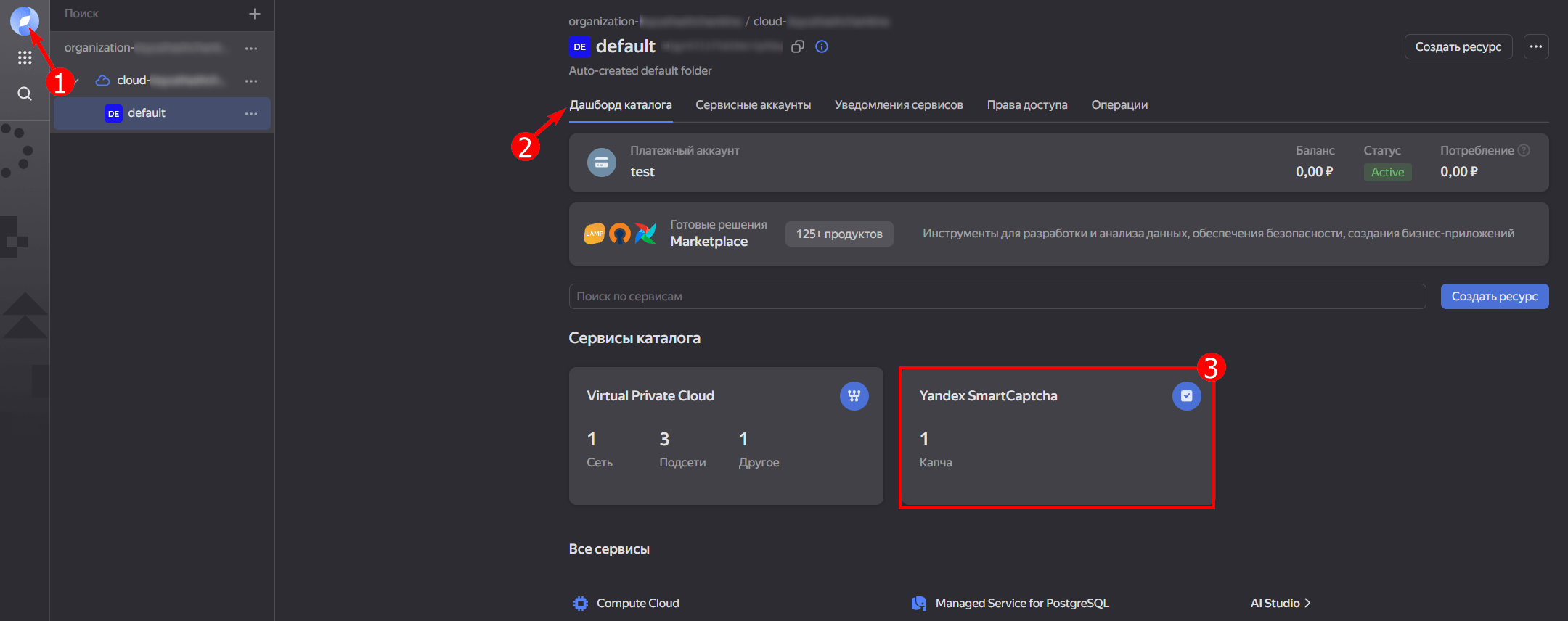Open the Другое count in VPC card
This screenshot has width=1568, height=621.
(759, 450)
